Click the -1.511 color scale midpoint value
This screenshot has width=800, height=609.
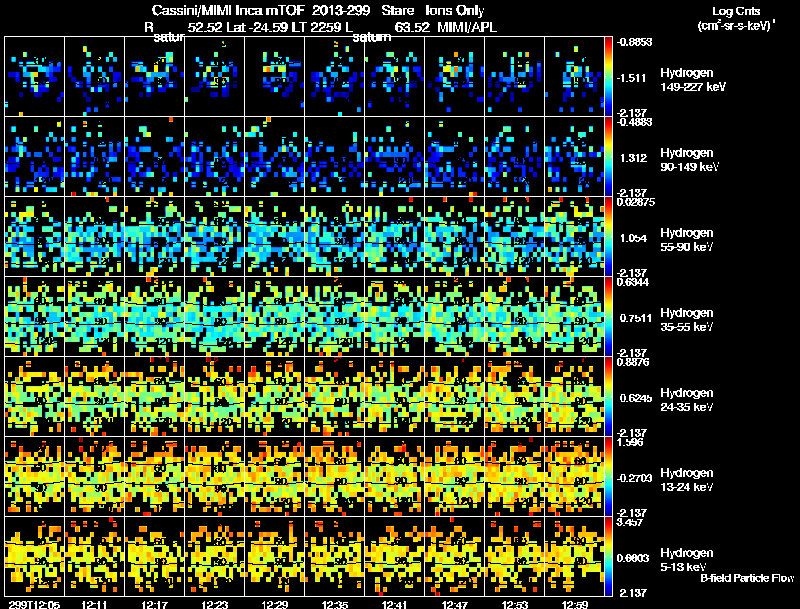(633, 78)
